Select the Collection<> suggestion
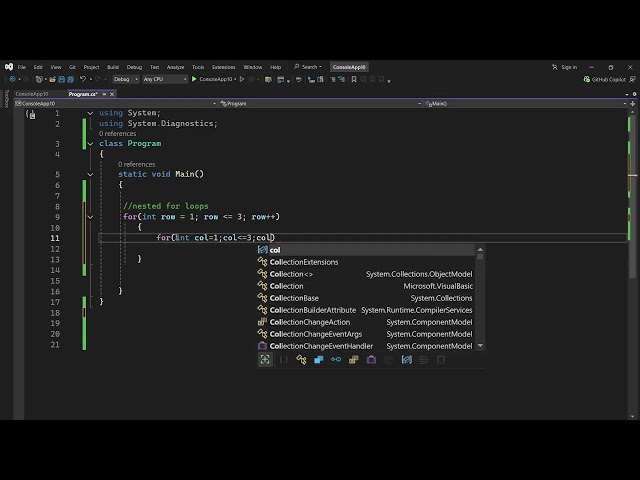 tap(365, 274)
